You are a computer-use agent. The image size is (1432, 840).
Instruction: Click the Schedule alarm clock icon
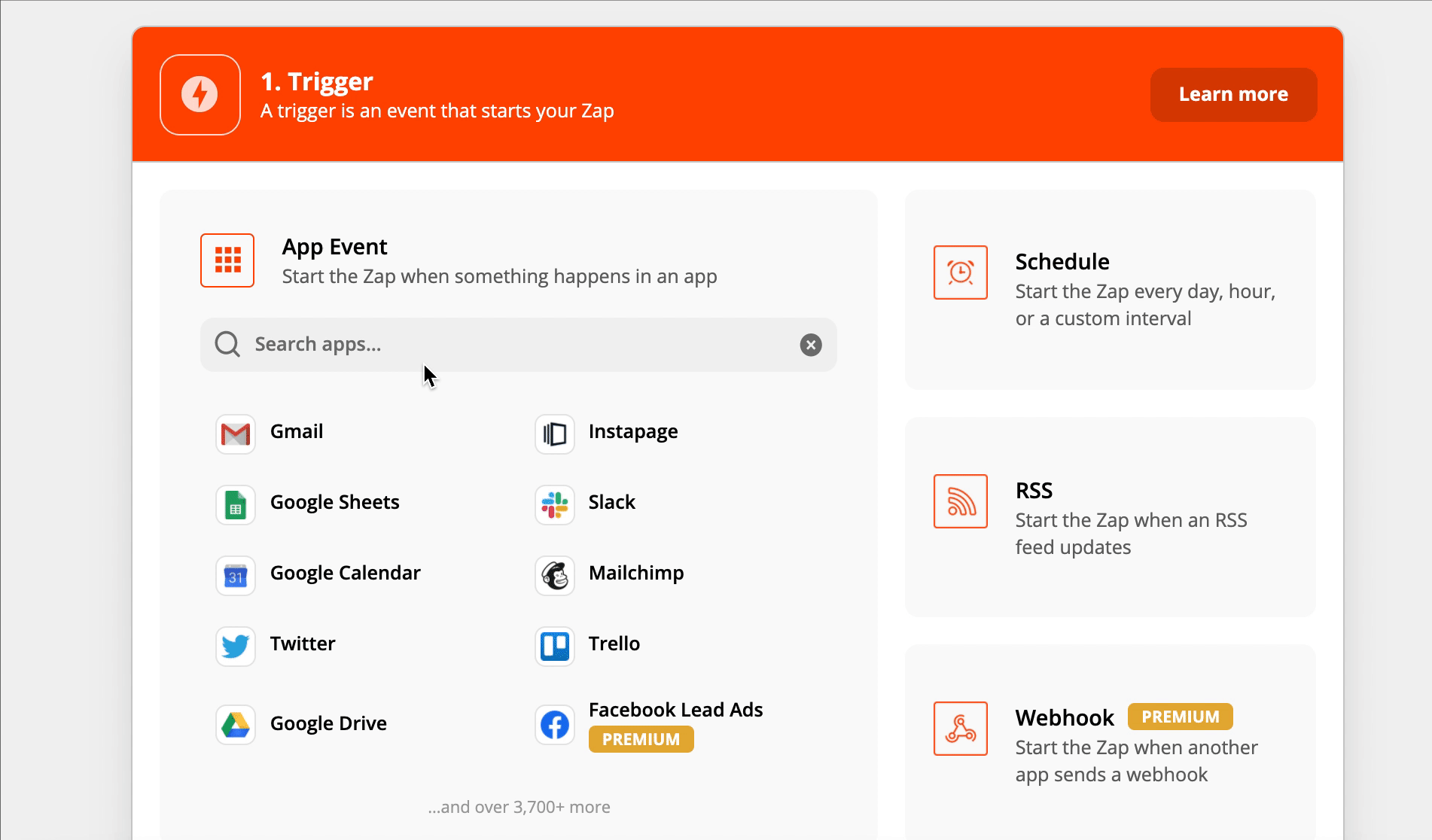961,272
